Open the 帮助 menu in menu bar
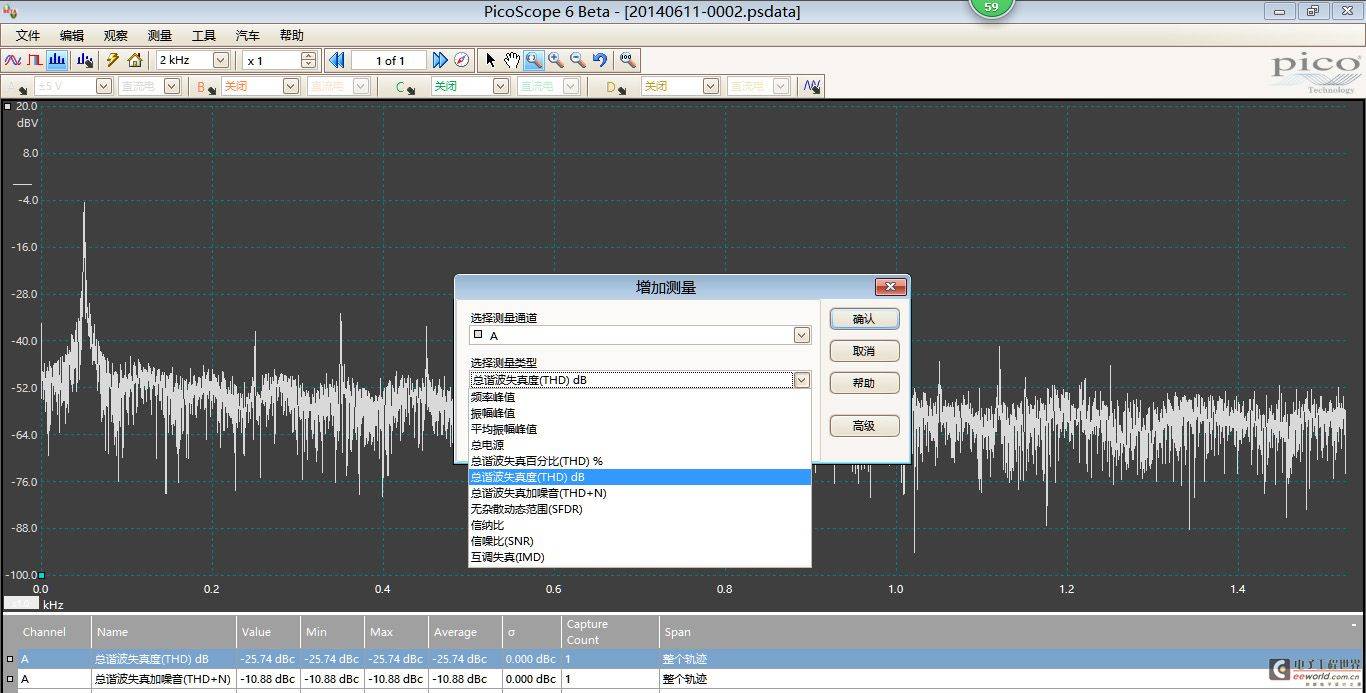This screenshot has height=693, width=1366. (291, 35)
